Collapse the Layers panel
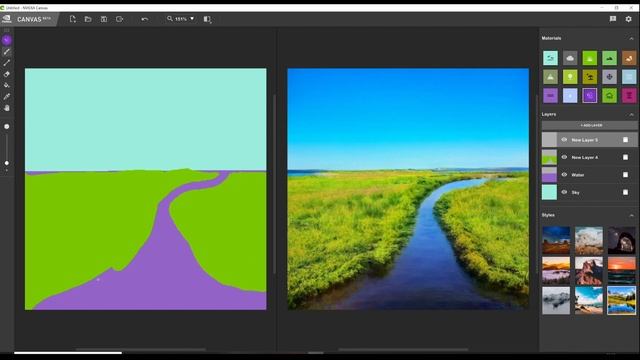This screenshot has height=360, width=640. [x=631, y=115]
